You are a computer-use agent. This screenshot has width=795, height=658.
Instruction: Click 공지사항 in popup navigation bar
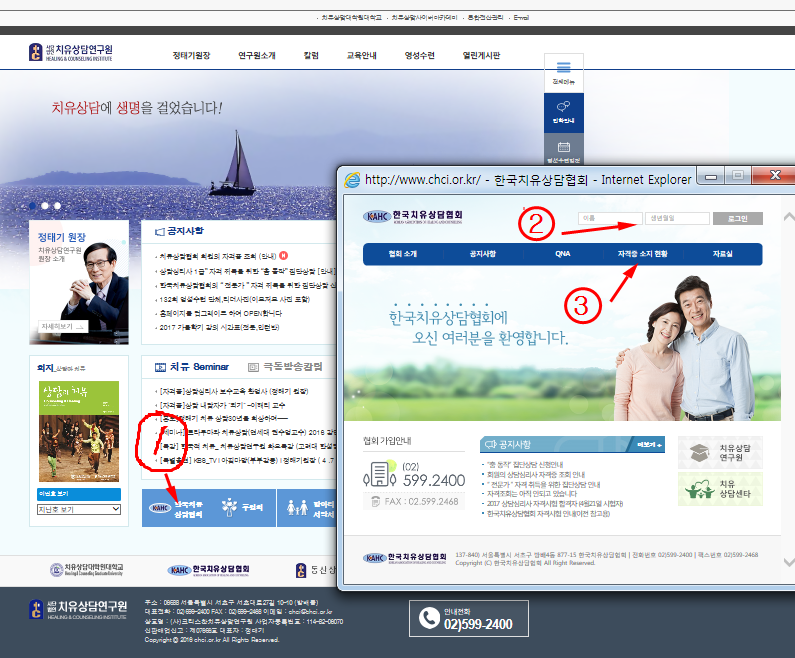click(483, 253)
